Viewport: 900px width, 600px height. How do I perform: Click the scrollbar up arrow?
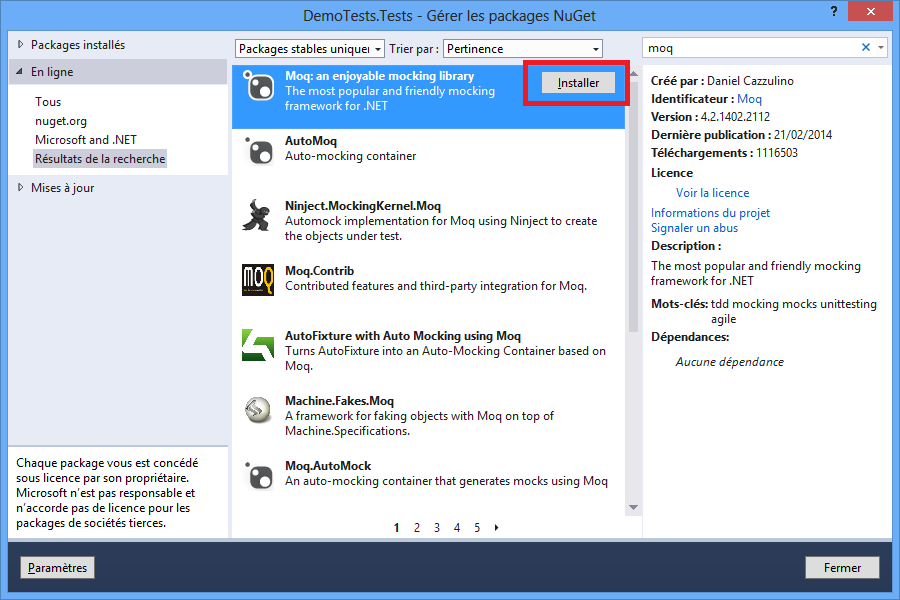point(633,73)
